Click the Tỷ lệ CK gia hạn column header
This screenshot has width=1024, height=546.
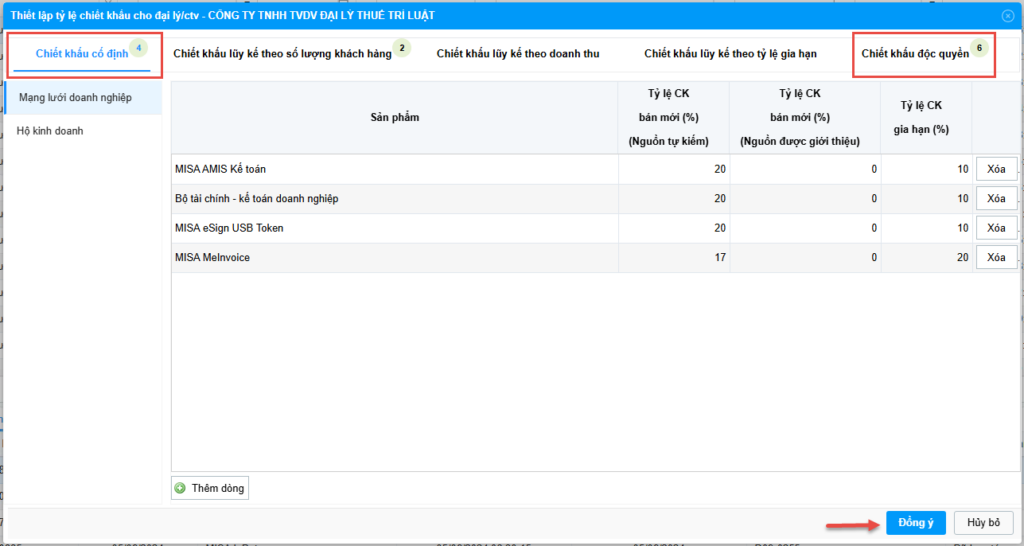click(927, 118)
